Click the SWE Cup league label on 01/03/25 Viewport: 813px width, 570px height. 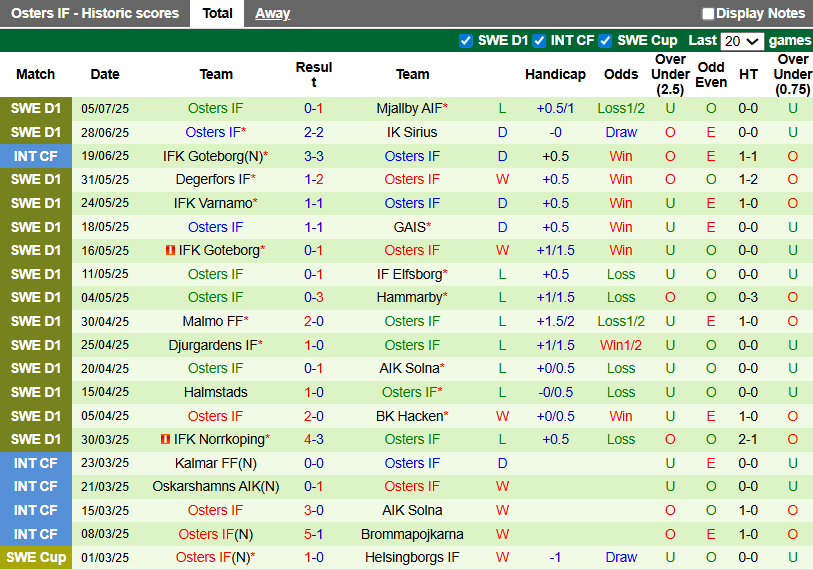(36, 558)
